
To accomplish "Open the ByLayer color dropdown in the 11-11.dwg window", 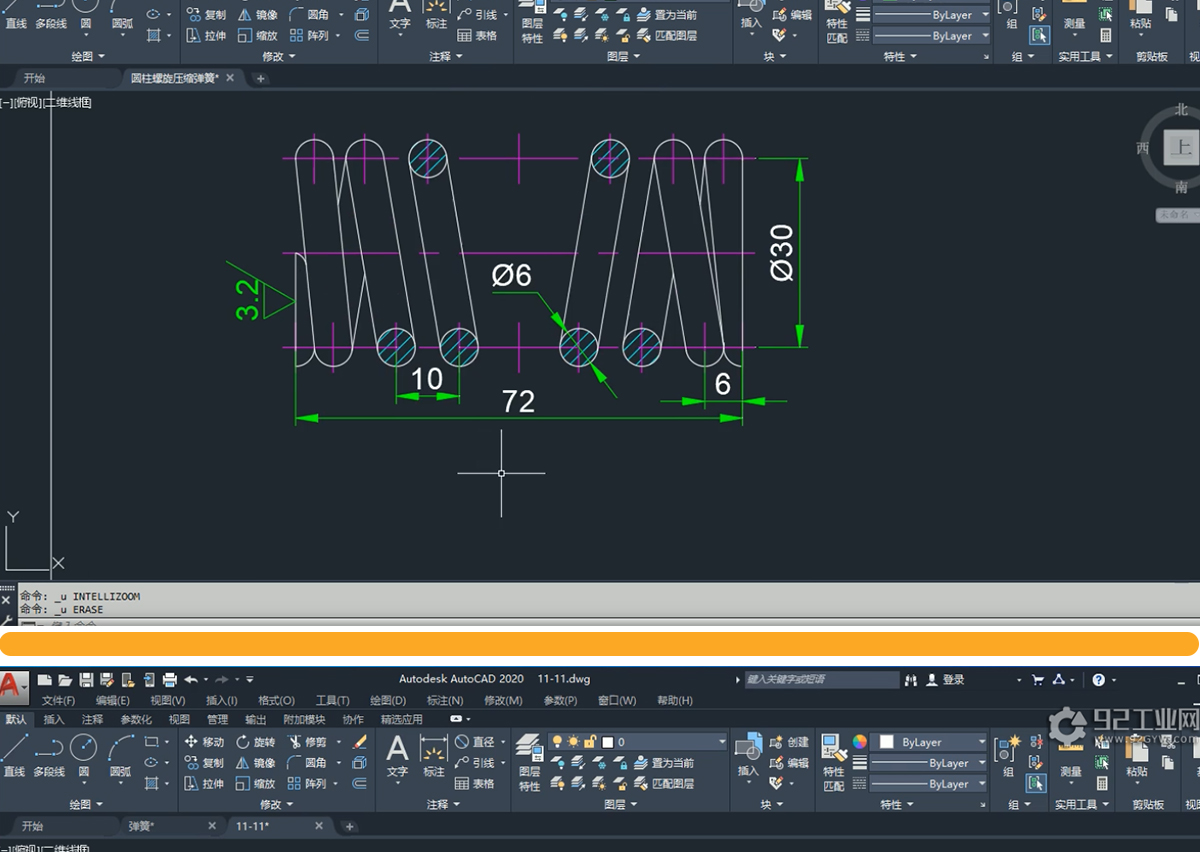I will coord(980,742).
